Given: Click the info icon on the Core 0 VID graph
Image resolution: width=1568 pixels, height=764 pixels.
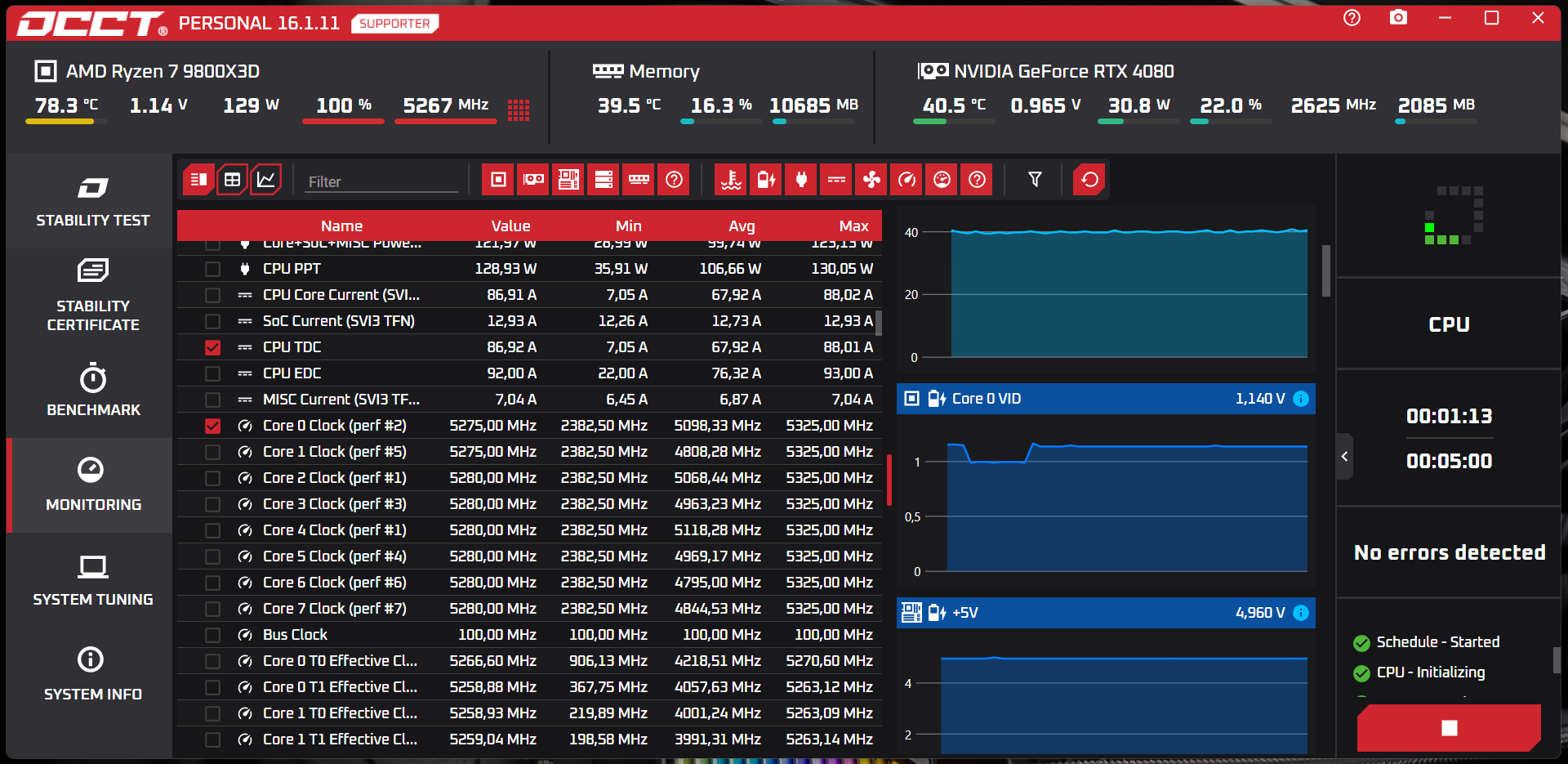Looking at the screenshot, I should [x=1301, y=399].
